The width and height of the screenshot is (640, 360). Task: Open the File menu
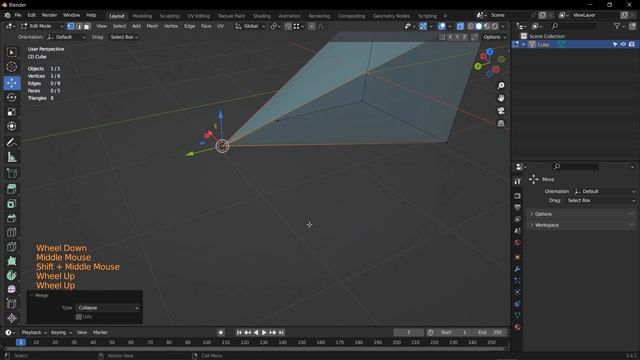(x=18, y=15)
